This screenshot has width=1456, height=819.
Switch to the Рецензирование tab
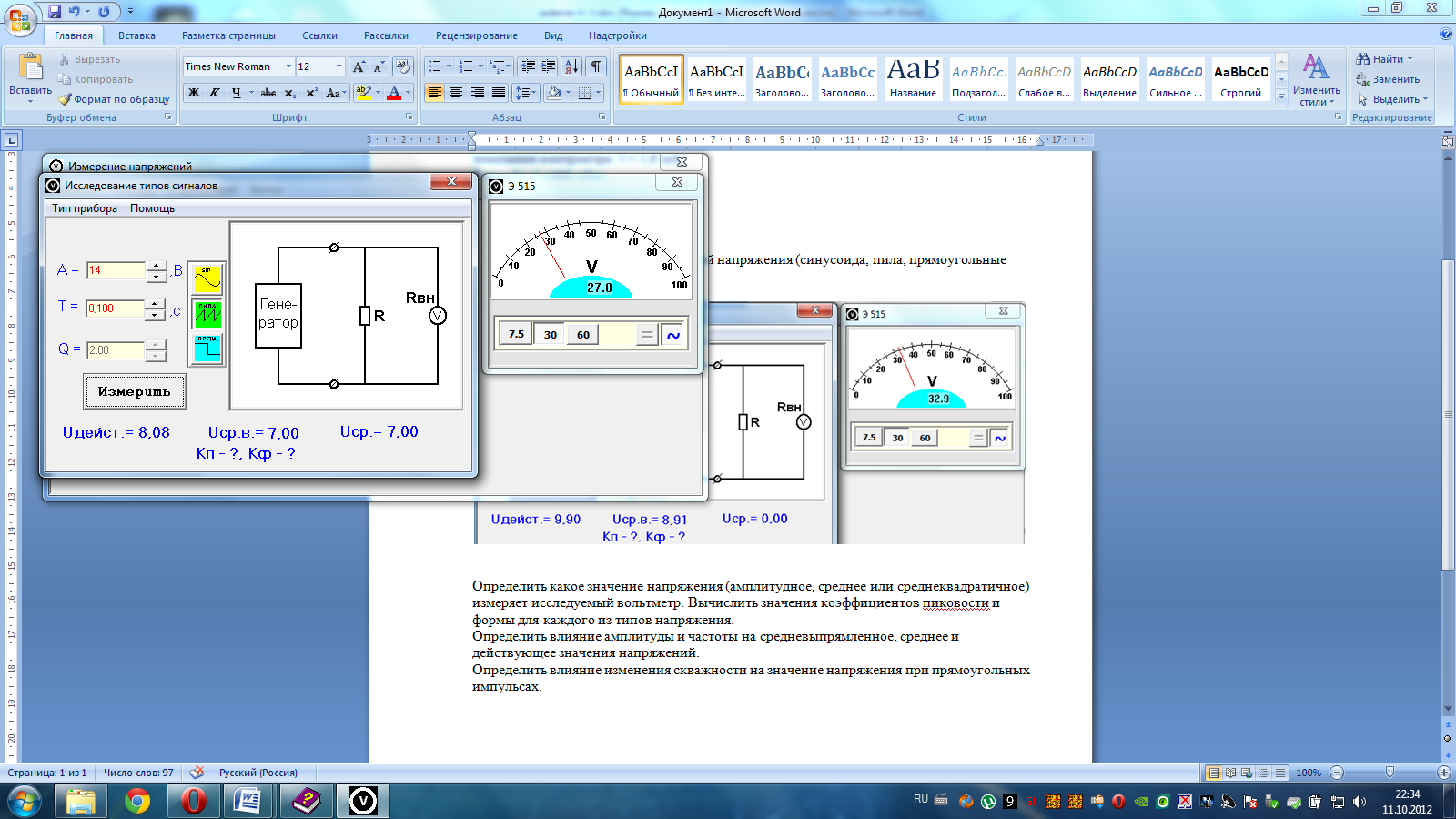click(476, 35)
